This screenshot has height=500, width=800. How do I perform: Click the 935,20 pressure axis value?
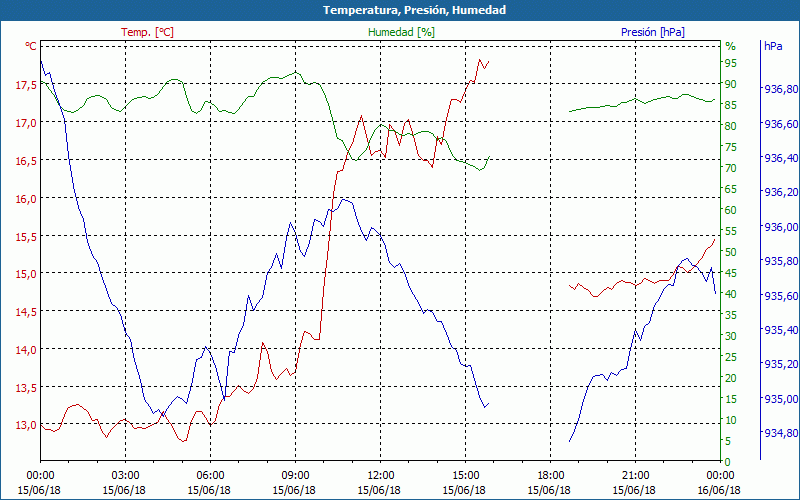781,364
